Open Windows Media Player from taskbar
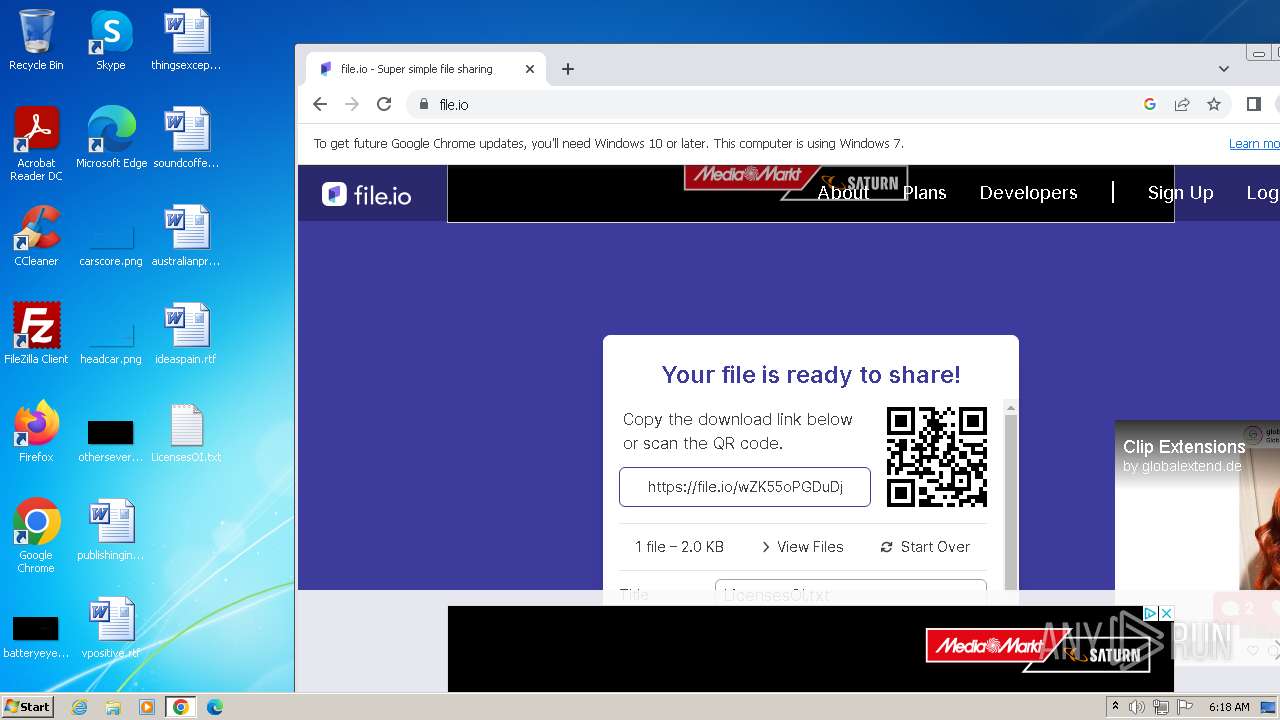 pyautogui.click(x=147, y=707)
